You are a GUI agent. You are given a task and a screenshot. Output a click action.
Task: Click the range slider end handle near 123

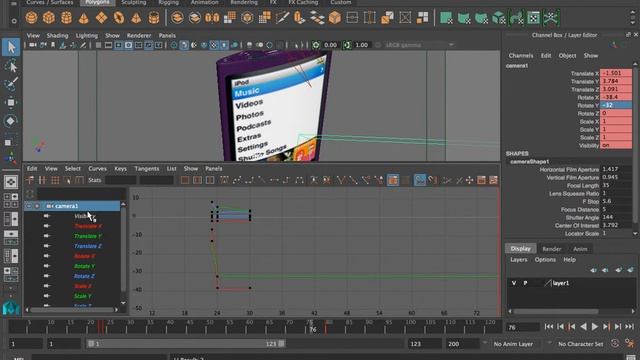[282, 344]
